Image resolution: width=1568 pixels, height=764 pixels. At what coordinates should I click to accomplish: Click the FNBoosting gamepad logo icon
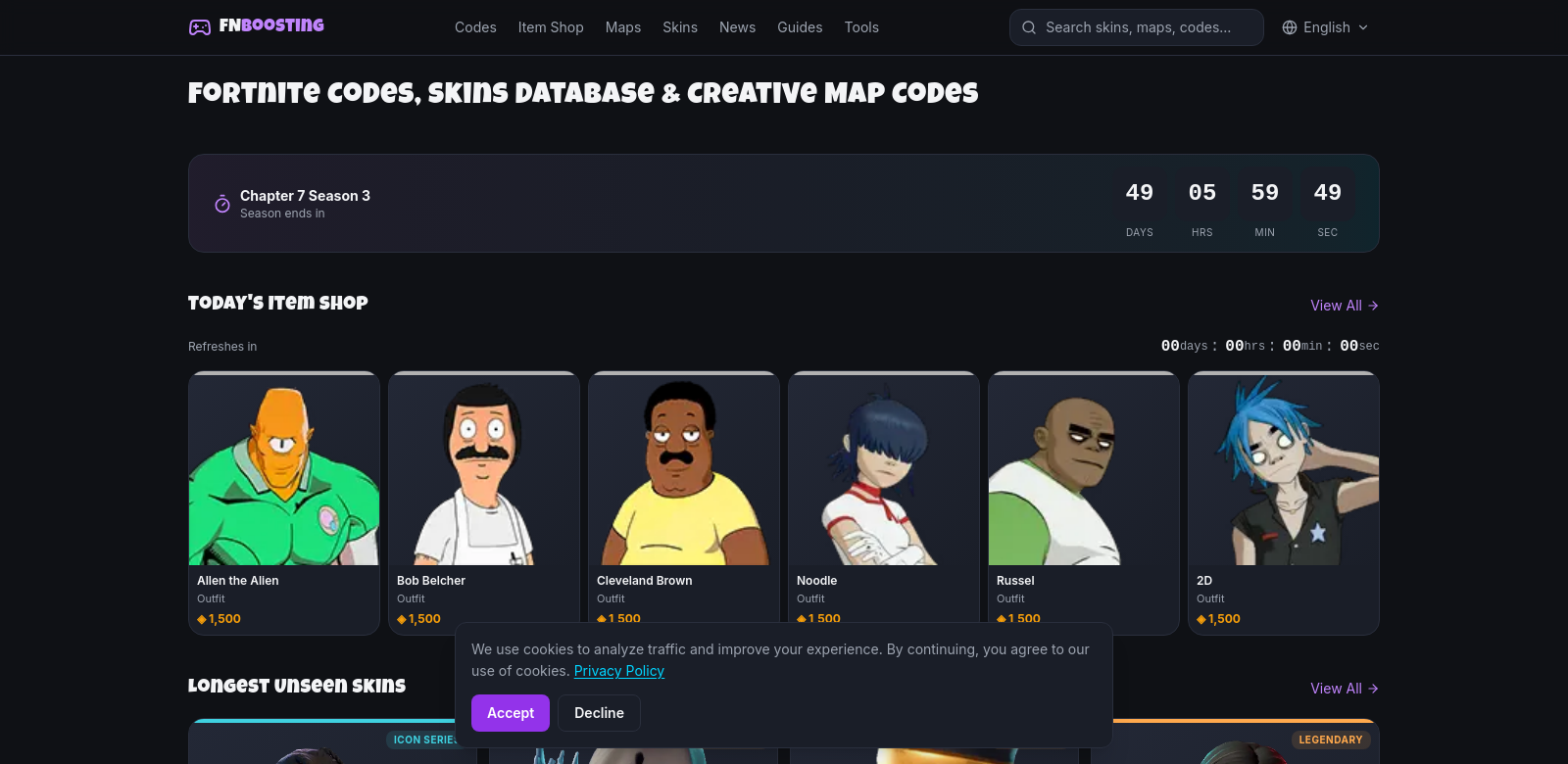pos(200,27)
